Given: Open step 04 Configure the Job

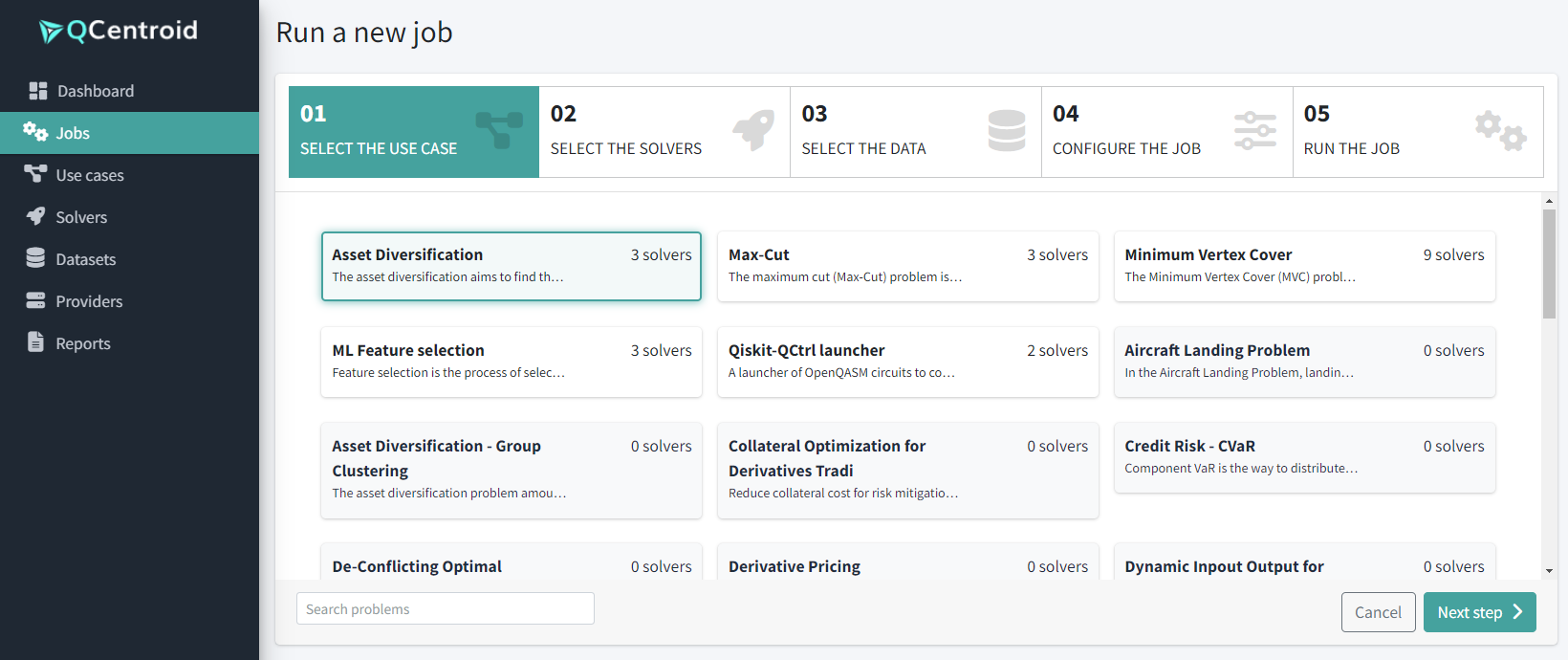Looking at the screenshot, I should [1166, 132].
